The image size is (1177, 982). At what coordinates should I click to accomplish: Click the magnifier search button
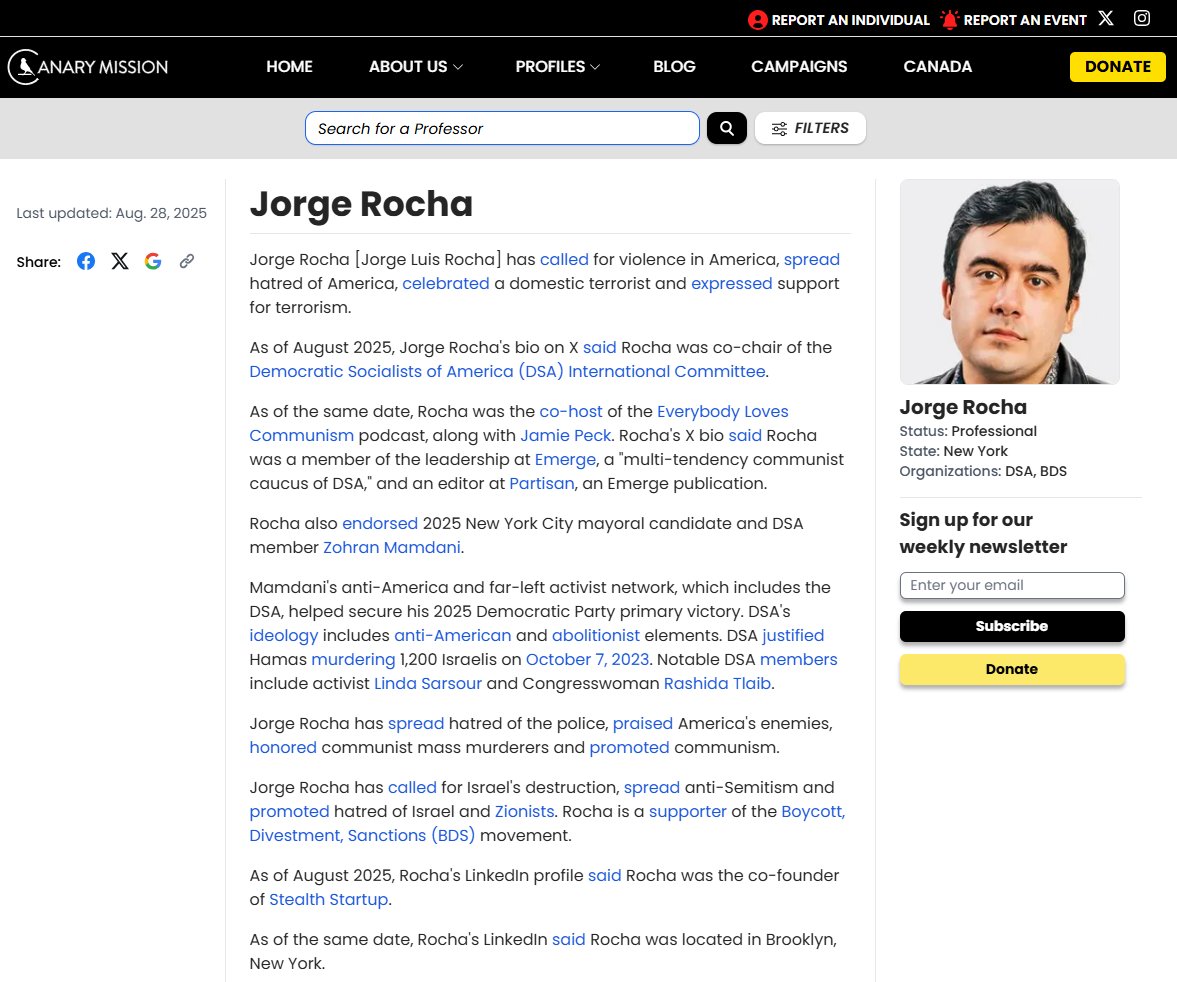point(727,128)
